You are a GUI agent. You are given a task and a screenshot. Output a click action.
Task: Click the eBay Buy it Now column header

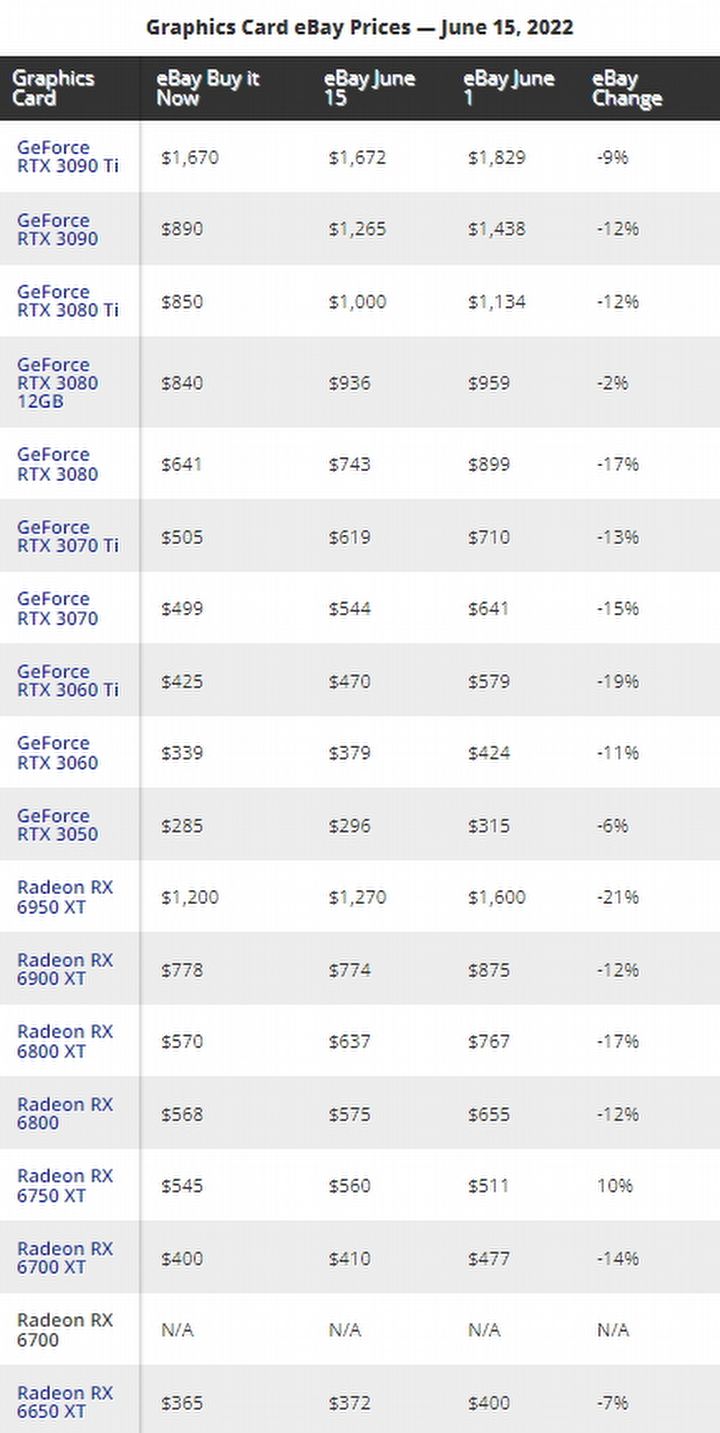point(208,88)
